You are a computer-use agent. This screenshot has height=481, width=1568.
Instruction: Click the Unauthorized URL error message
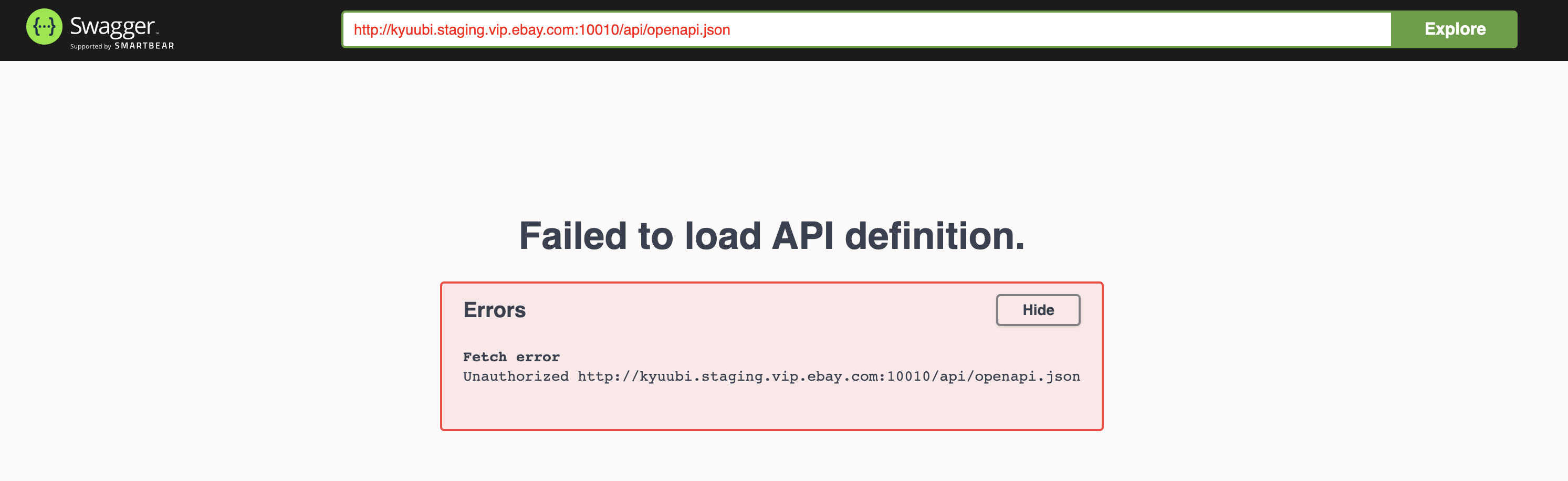point(772,377)
